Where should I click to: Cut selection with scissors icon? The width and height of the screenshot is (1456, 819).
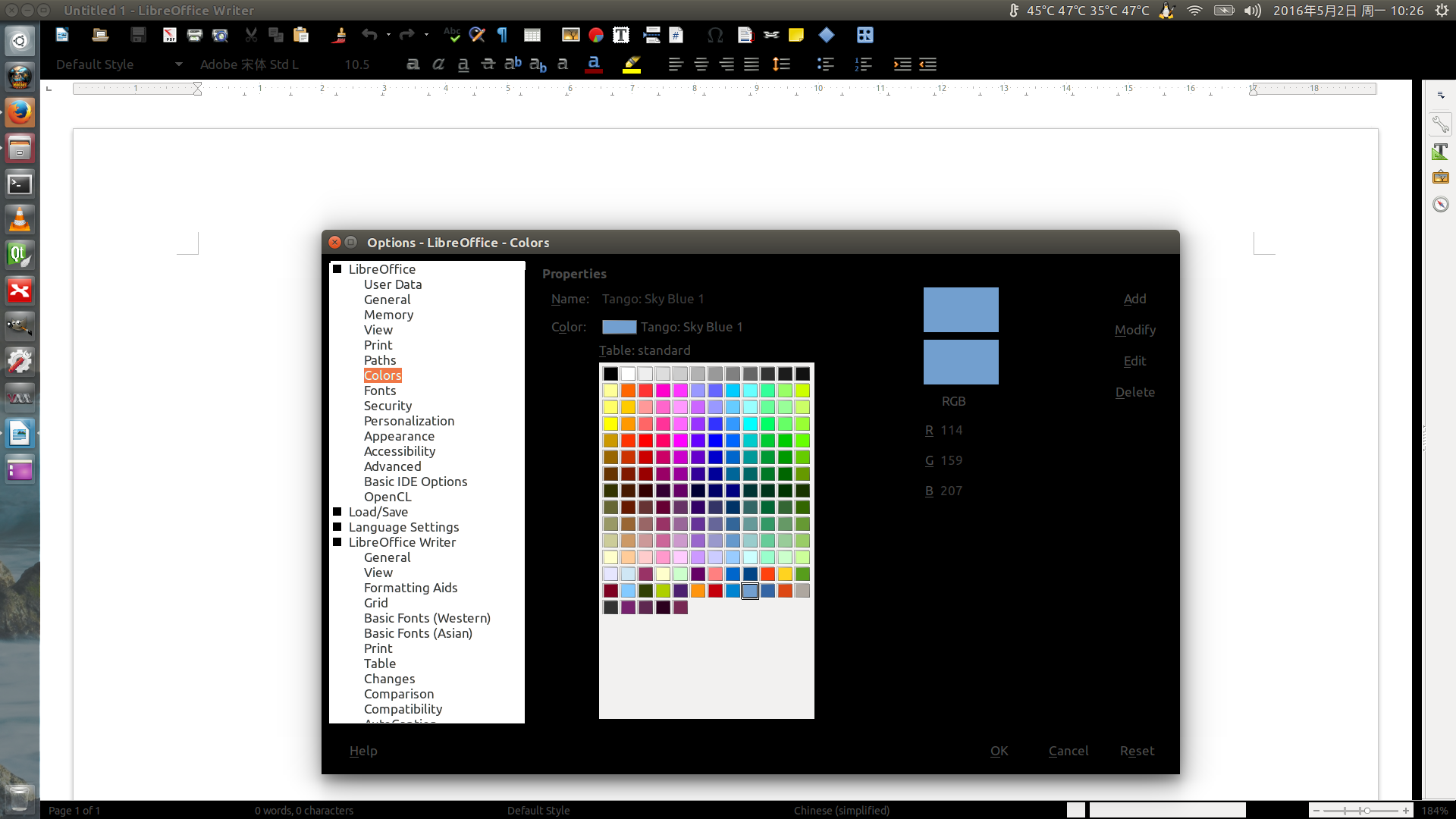pyautogui.click(x=251, y=35)
